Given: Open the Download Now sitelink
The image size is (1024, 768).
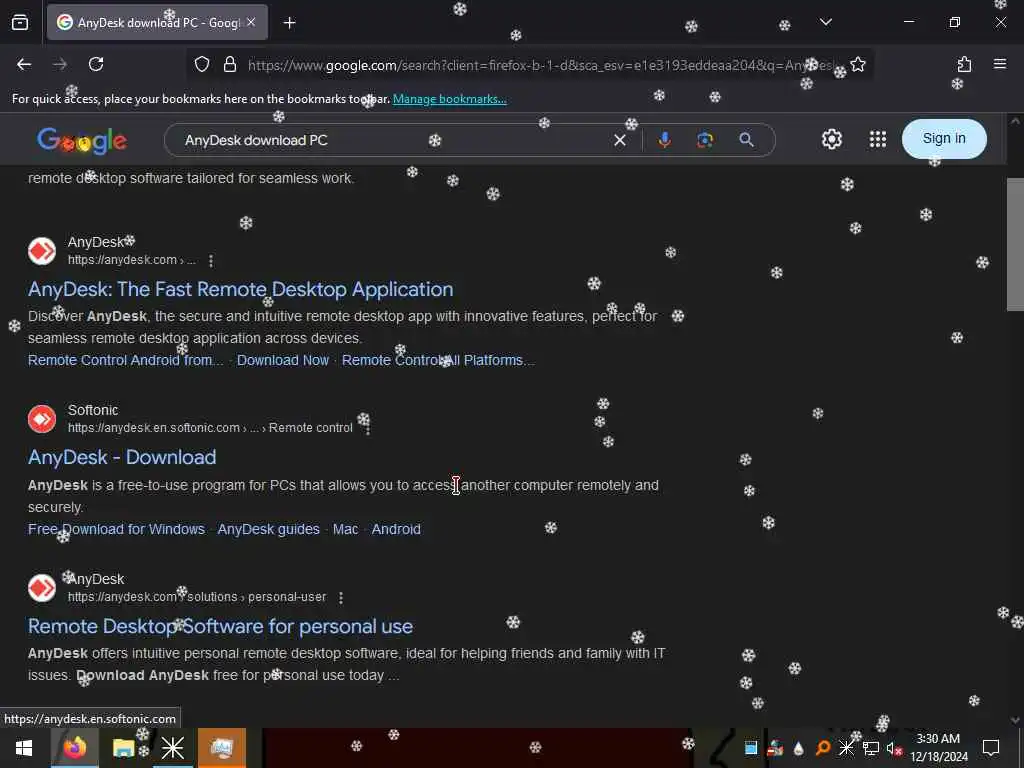Looking at the screenshot, I should (283, 360).
